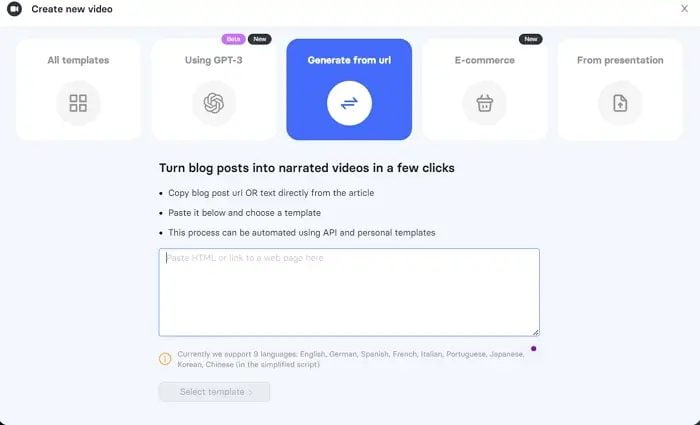The height and width of the screenshot is (425, 700).
Task: Switch to the Using GPT-3 tab
Action: [214, 89]
